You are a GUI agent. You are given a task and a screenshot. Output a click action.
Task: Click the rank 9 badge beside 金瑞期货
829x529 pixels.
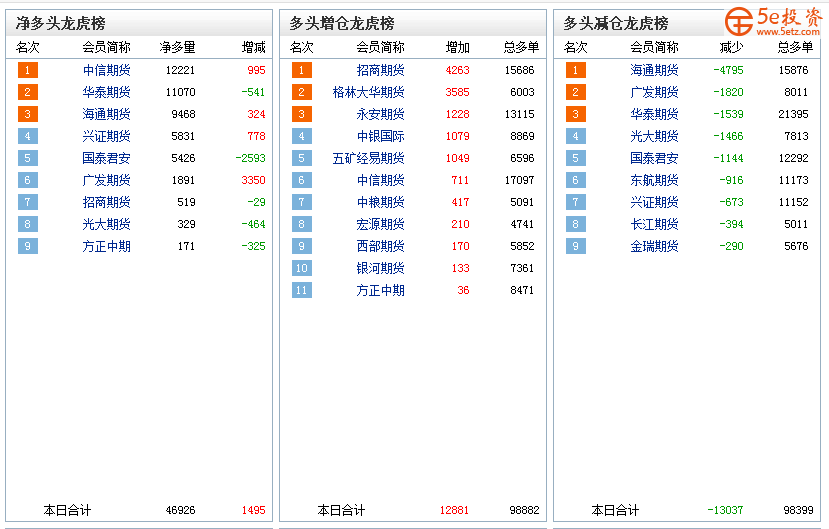[575, 246]
